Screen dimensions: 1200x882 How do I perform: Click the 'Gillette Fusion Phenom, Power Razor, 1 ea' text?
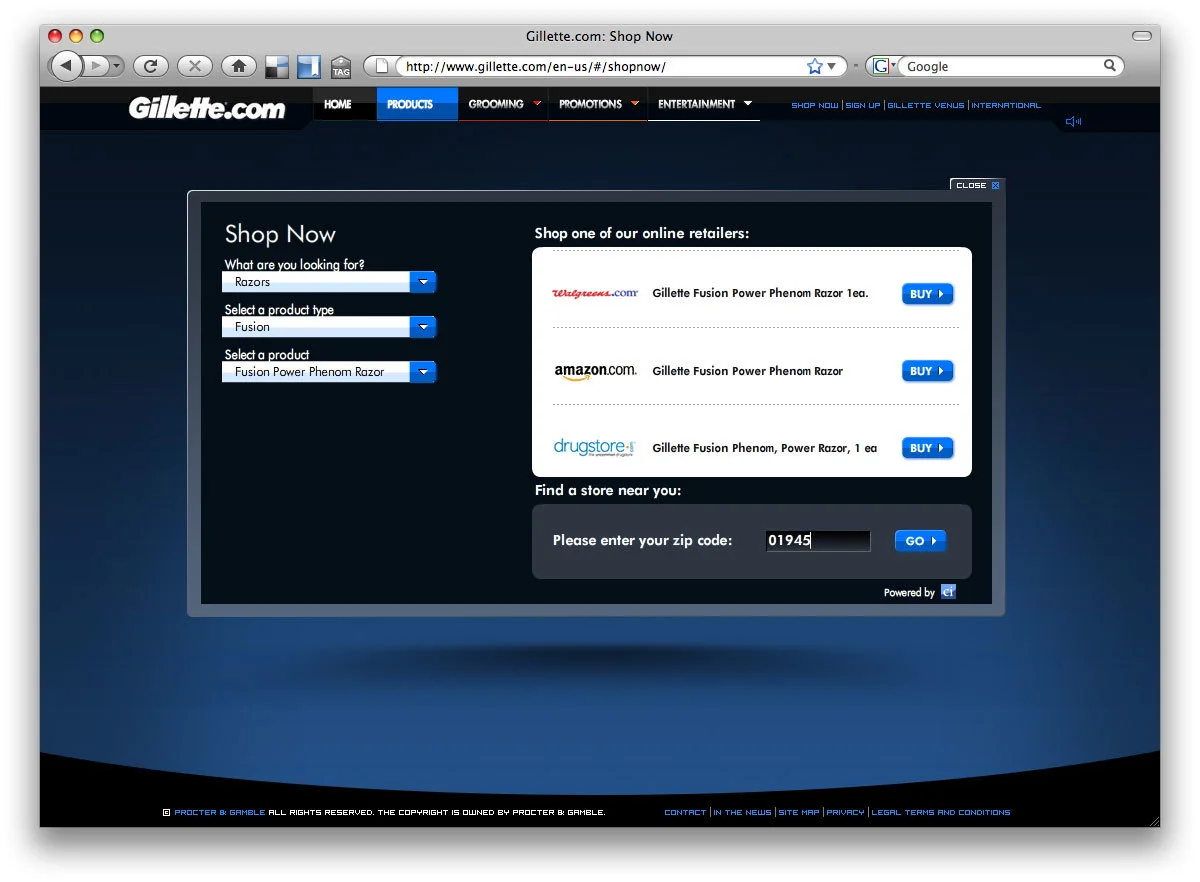(x=764, y=448)
